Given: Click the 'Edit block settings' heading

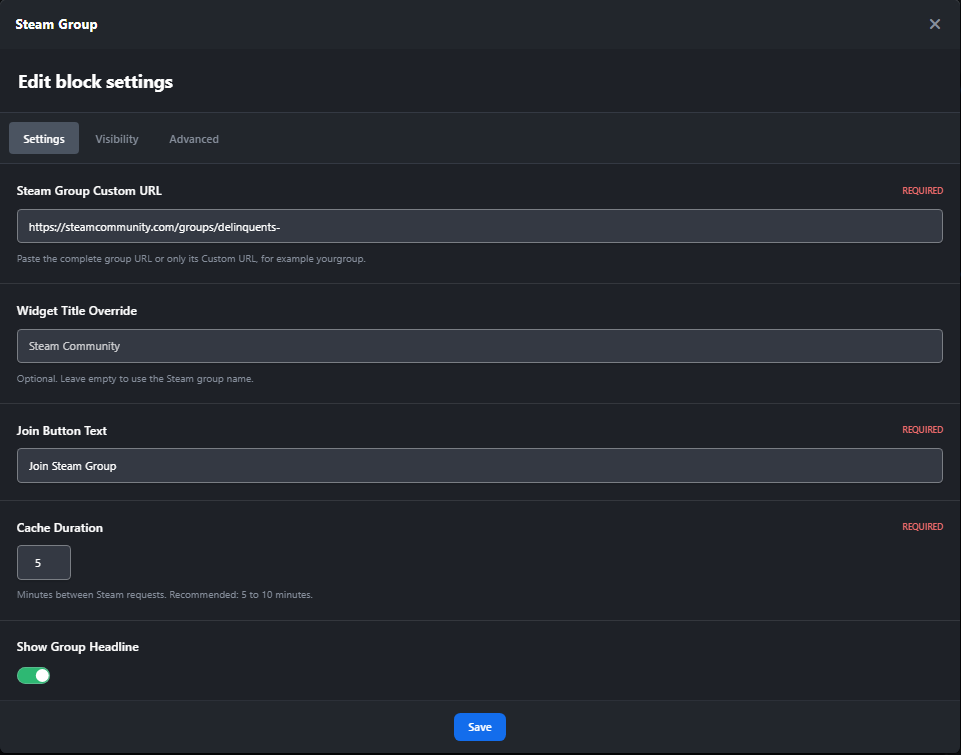Looking at the screenshot, I should pos(95,82).
